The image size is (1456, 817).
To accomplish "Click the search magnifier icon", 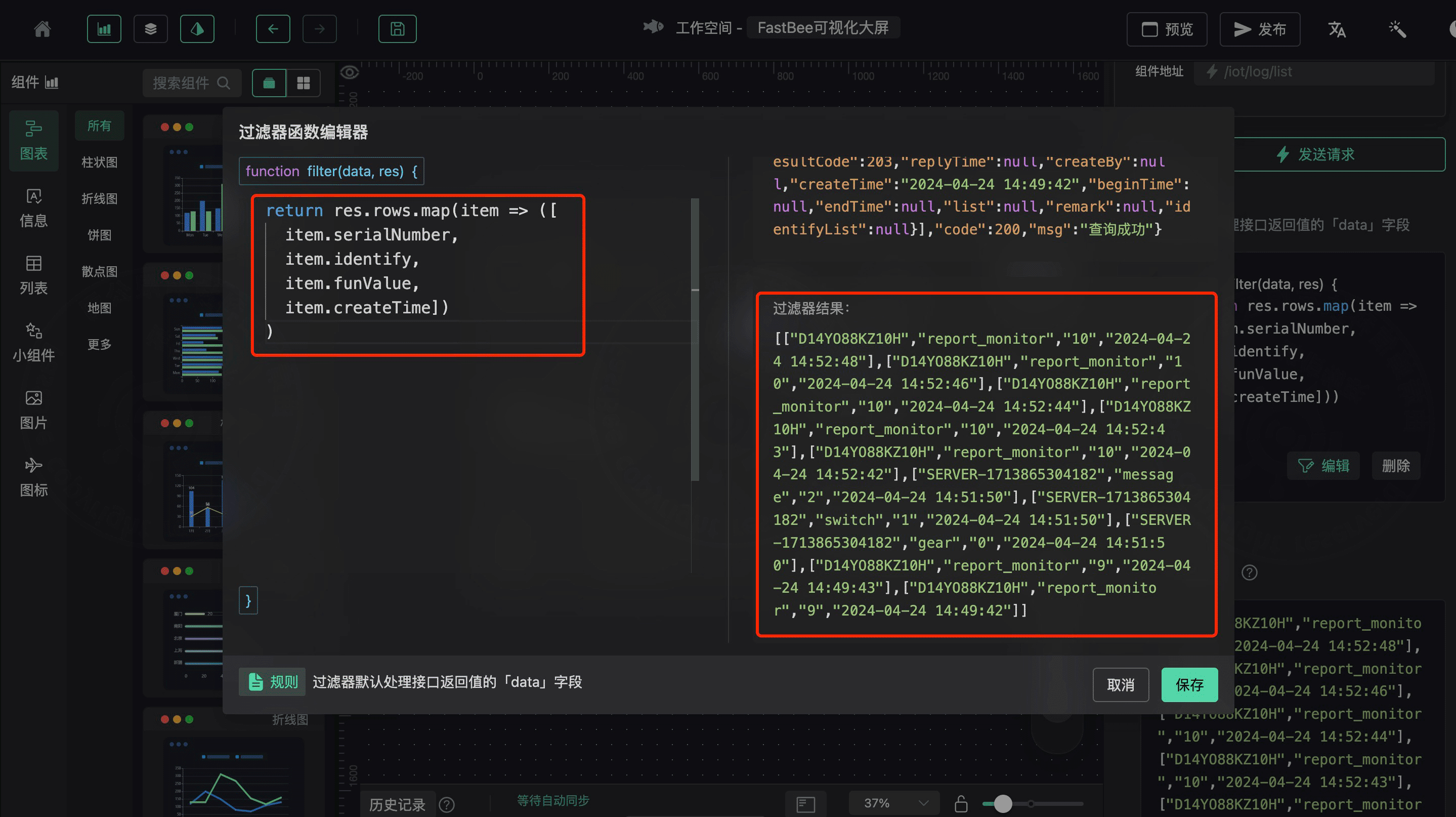I will (224, 83).
